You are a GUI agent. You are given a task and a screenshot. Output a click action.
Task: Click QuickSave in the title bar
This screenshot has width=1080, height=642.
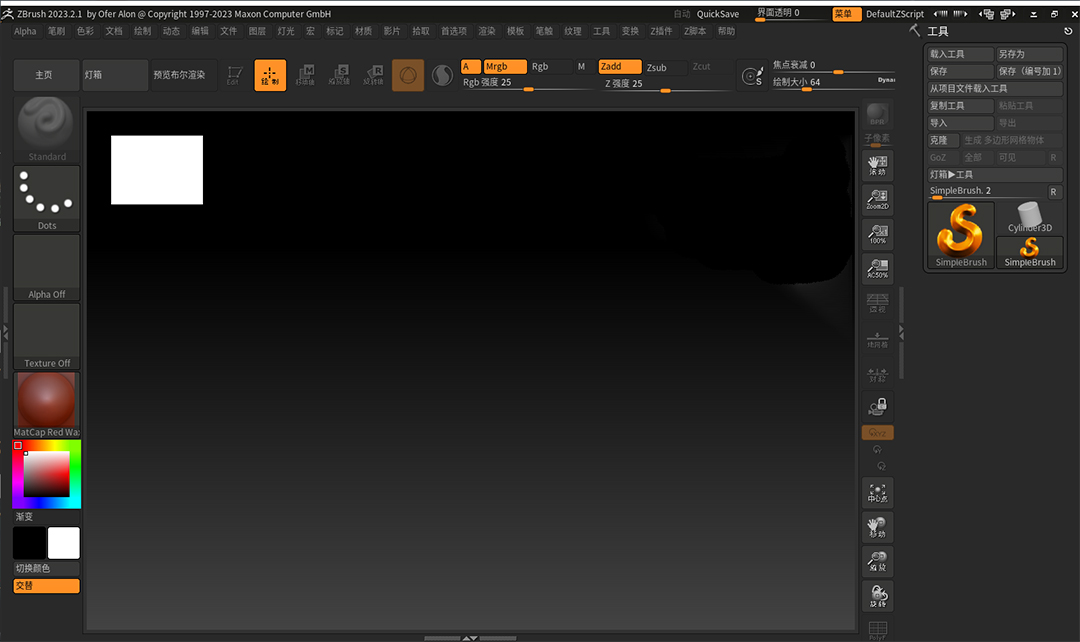tap(718, 14)
